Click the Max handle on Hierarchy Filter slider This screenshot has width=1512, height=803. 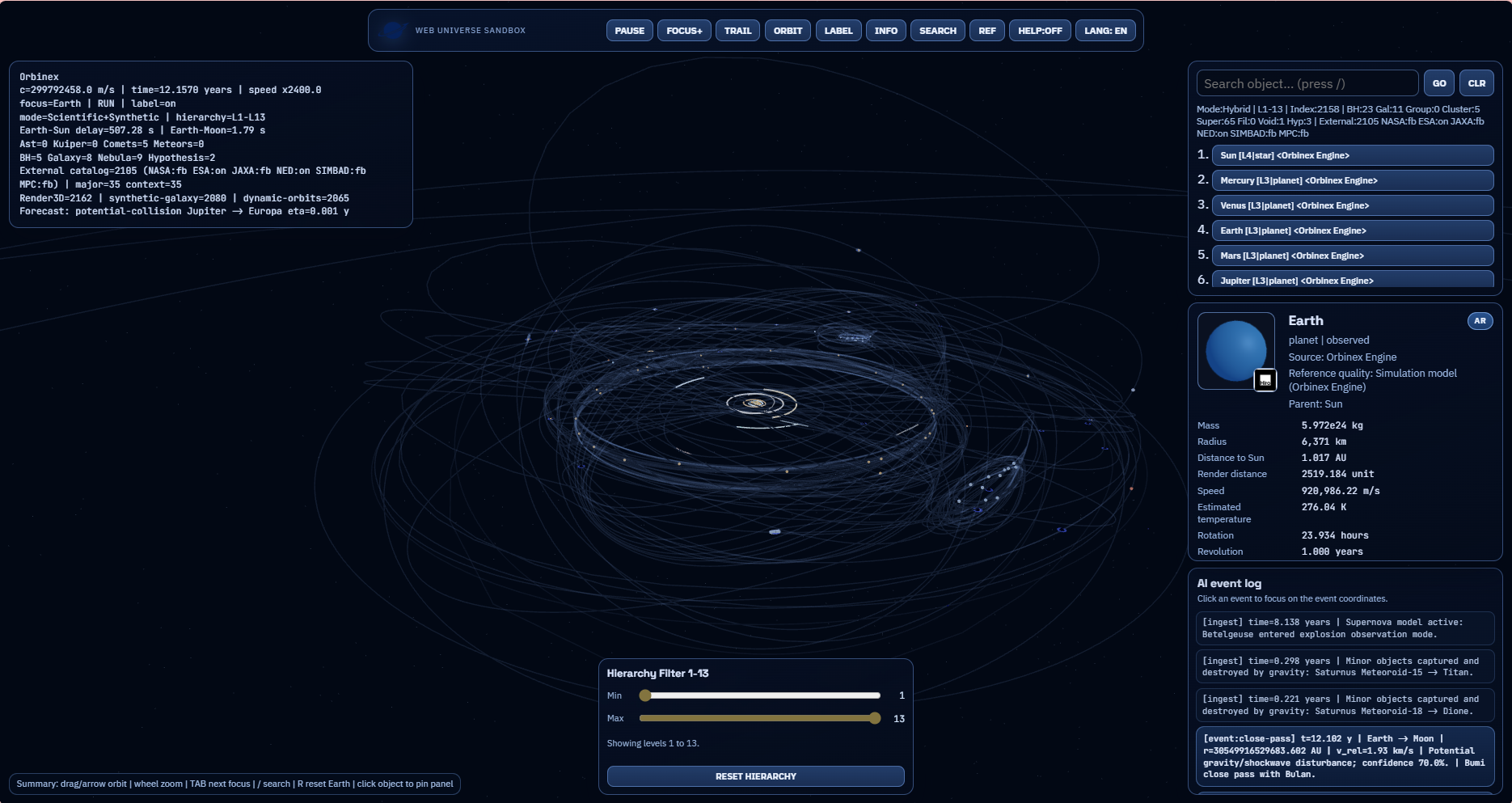tap(874, 718)
